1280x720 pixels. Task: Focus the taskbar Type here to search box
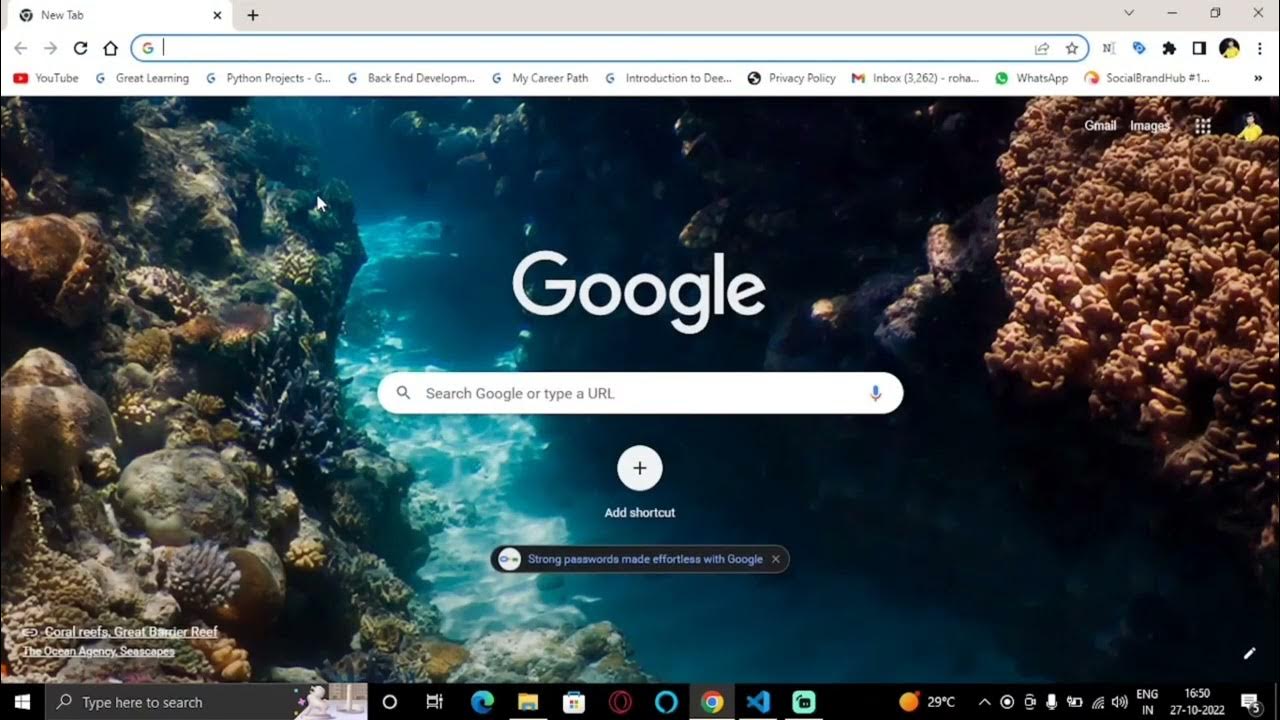click(x=206, y=702)
